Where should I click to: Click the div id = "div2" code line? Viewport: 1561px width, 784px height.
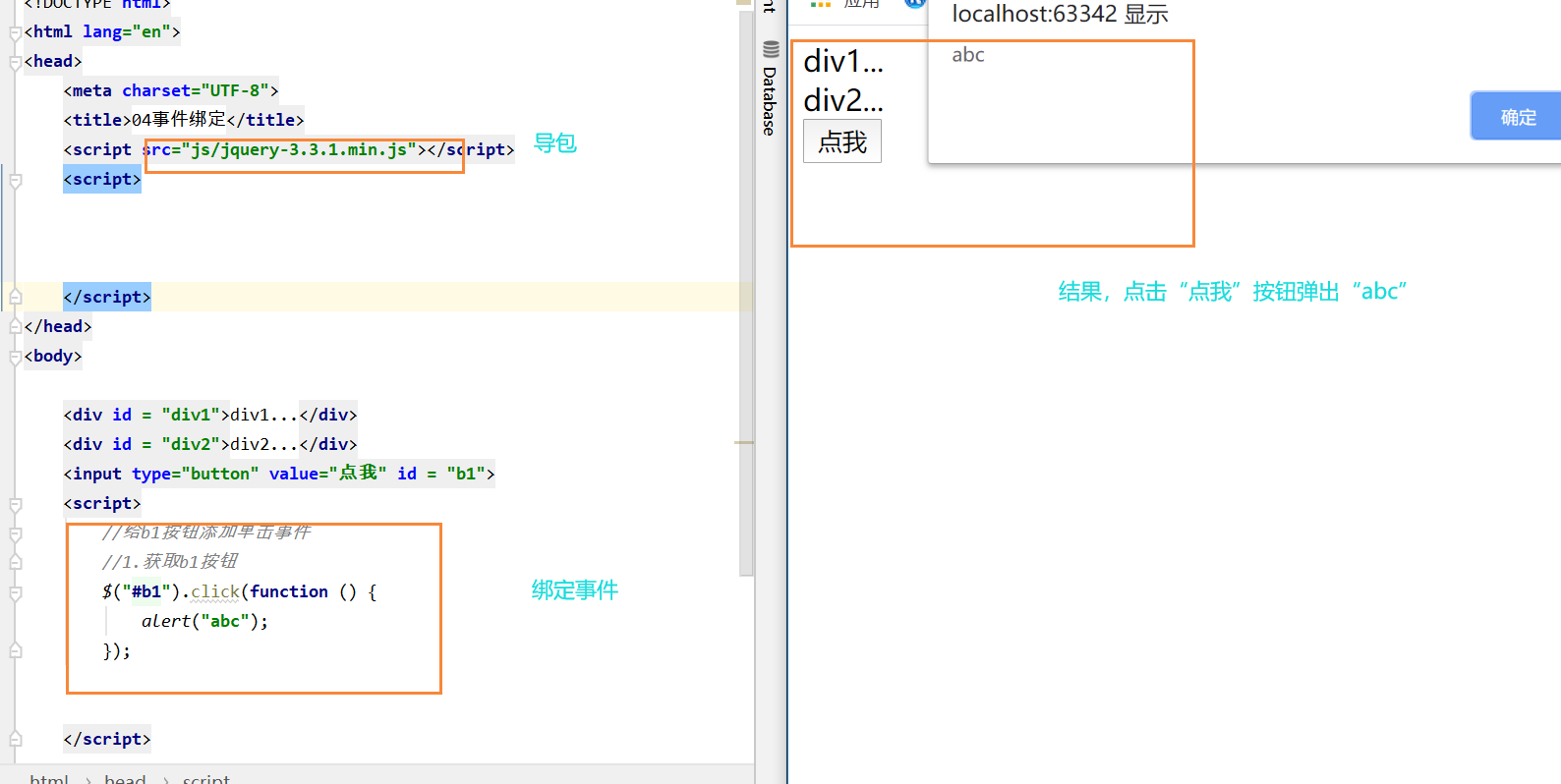pos(210,444)
